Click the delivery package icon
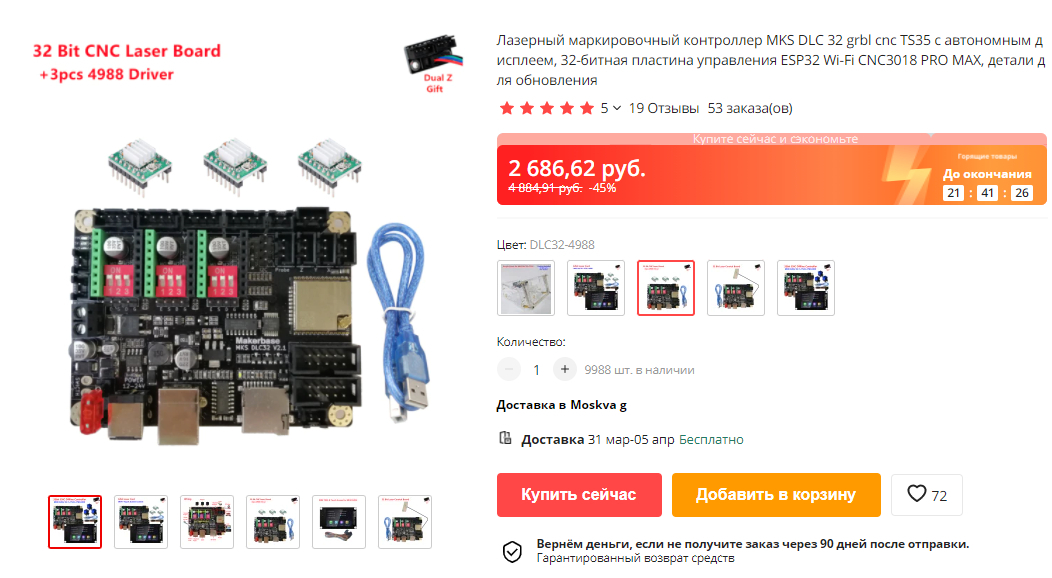 point(505,439)
